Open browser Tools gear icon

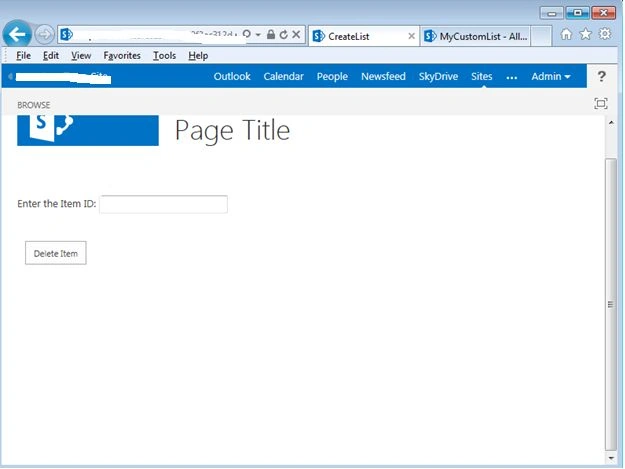(x=605, y=34)
